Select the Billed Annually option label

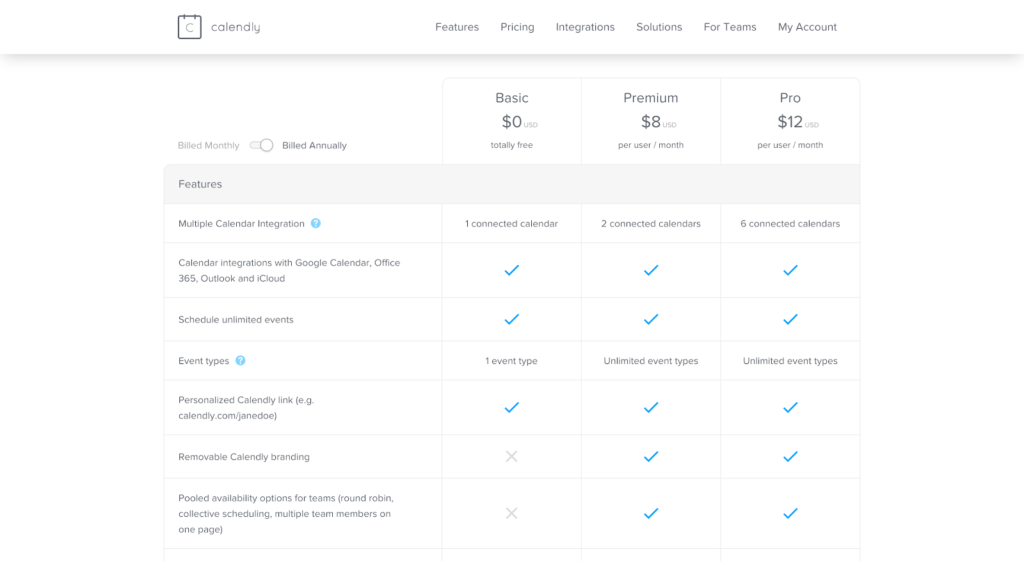(x=314, y=146)
